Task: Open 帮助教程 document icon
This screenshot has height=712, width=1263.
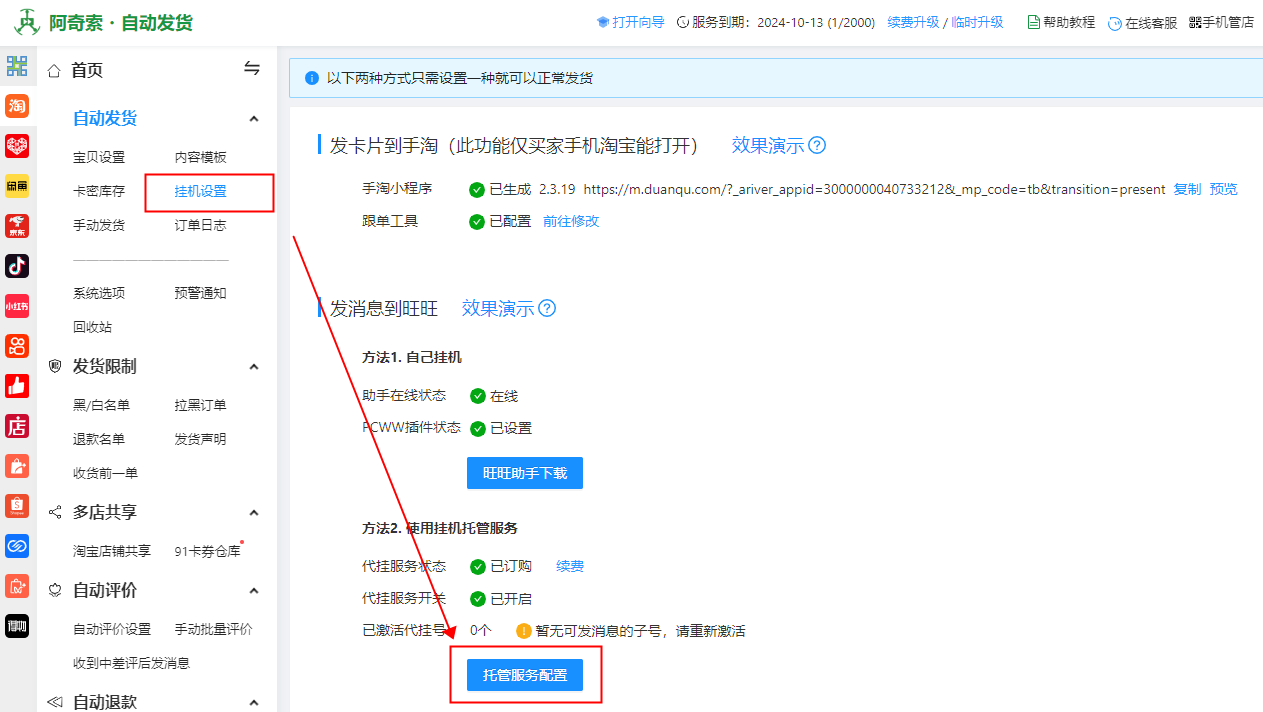Action: 1034,22
